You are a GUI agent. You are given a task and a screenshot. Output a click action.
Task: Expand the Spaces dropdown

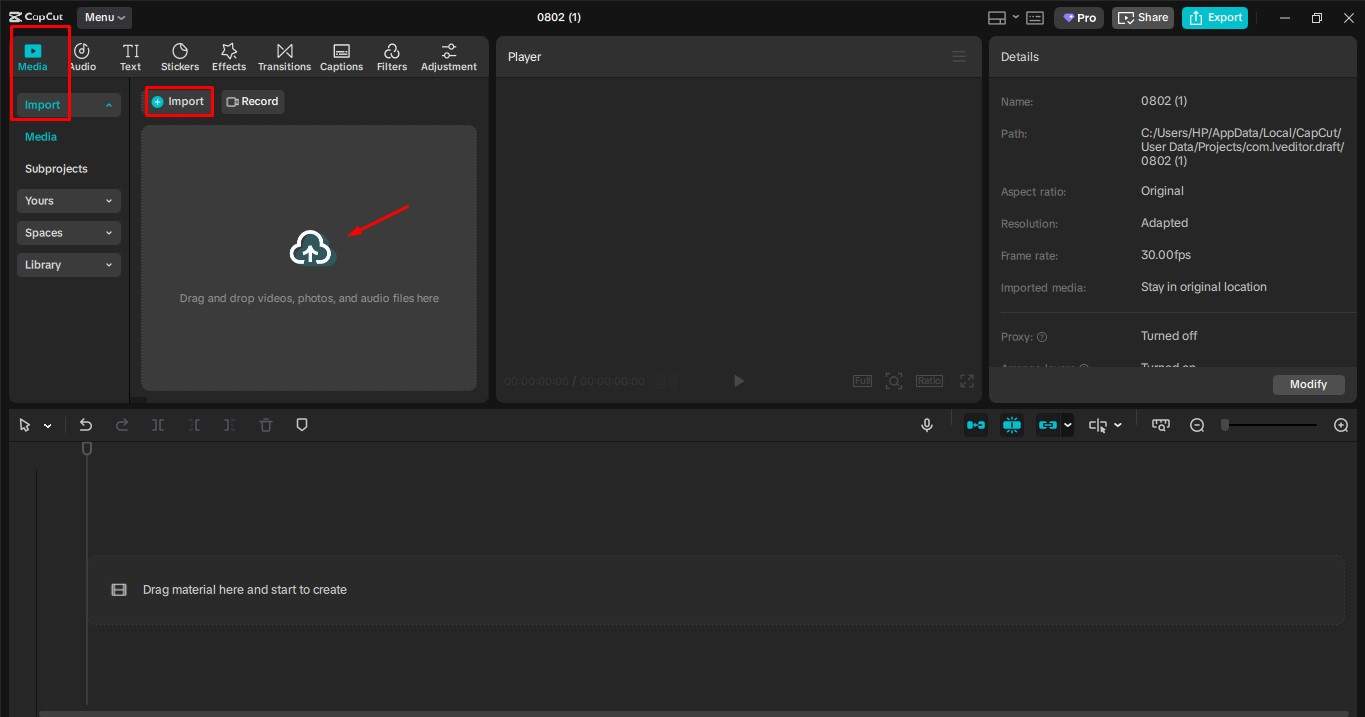(69, 233)
